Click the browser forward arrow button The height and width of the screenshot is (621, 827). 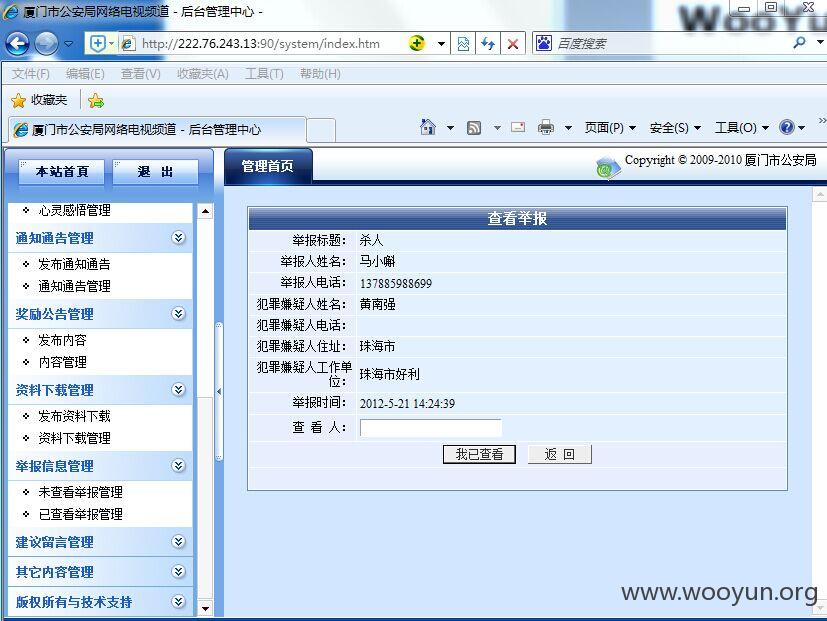(x=46, y=43)
